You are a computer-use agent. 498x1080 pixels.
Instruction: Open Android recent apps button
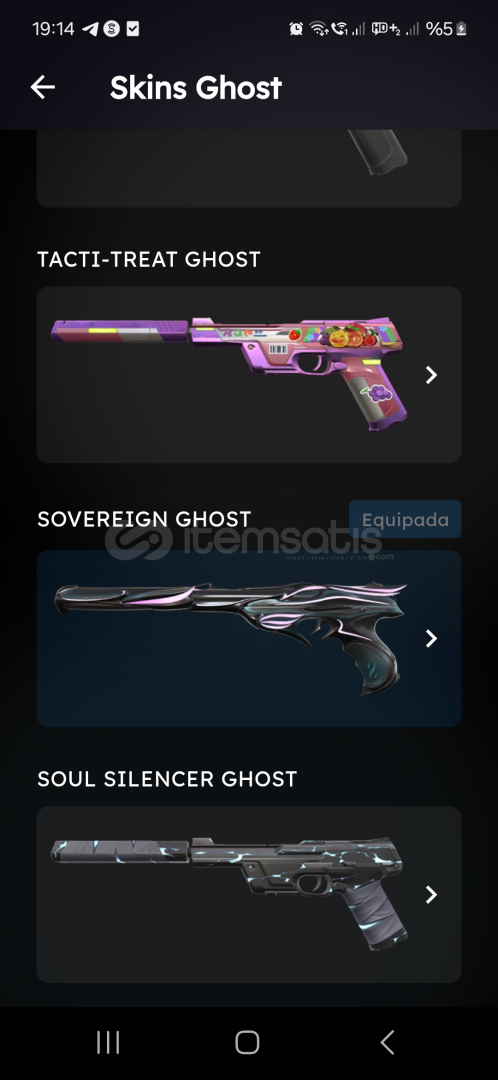[x=108, y=1042]
